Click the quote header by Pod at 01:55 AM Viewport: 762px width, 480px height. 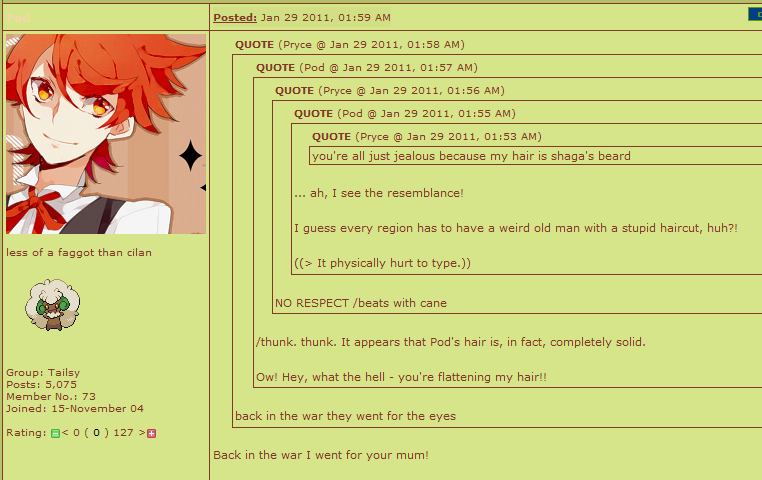tap(405, 114)
